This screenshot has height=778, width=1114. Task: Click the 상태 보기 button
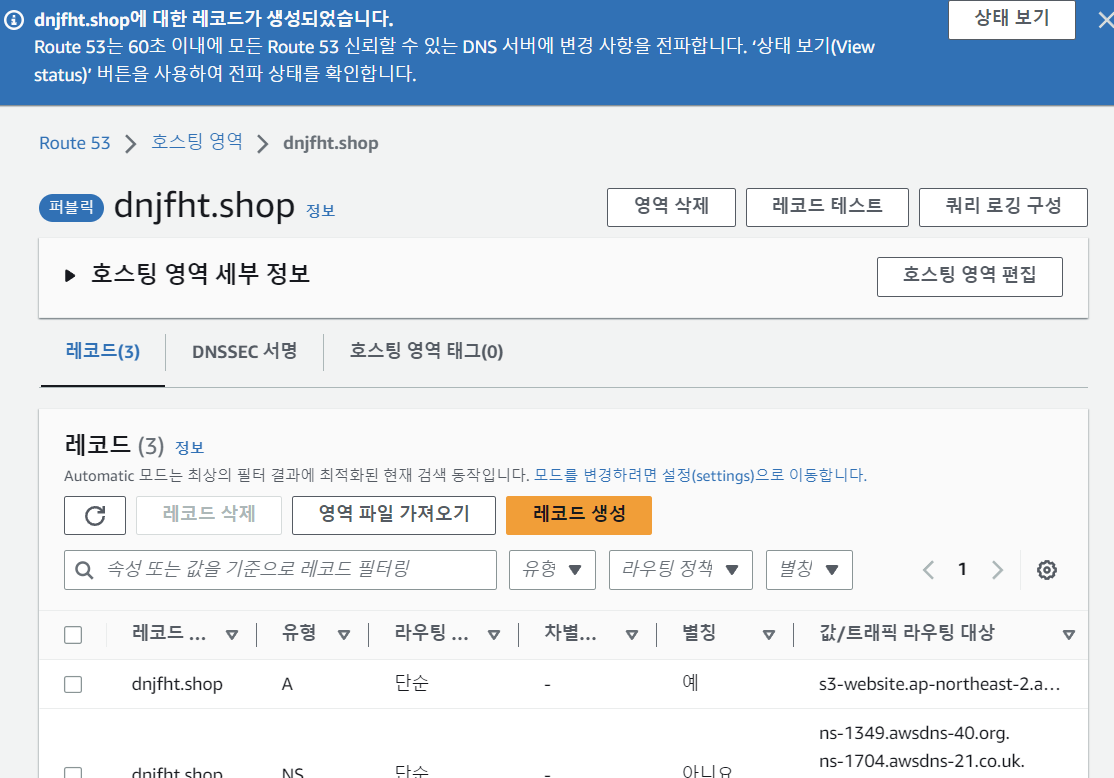pos(1012,18)
